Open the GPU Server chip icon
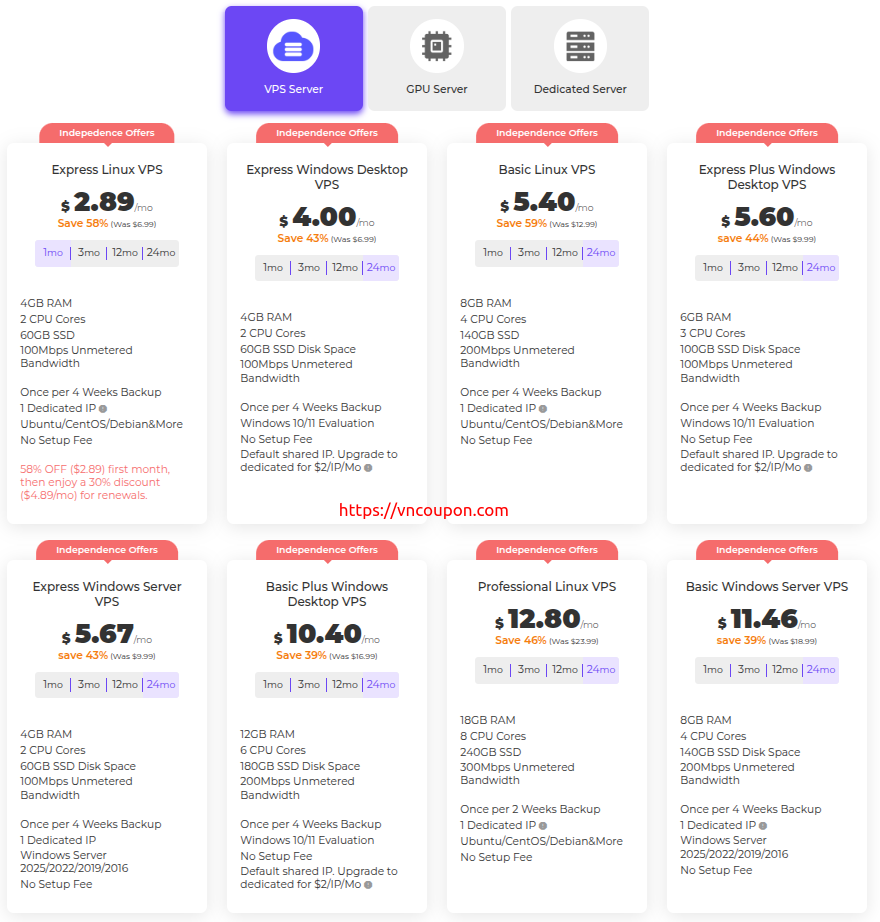Viewport: 880px width, 922px height. 436,46
